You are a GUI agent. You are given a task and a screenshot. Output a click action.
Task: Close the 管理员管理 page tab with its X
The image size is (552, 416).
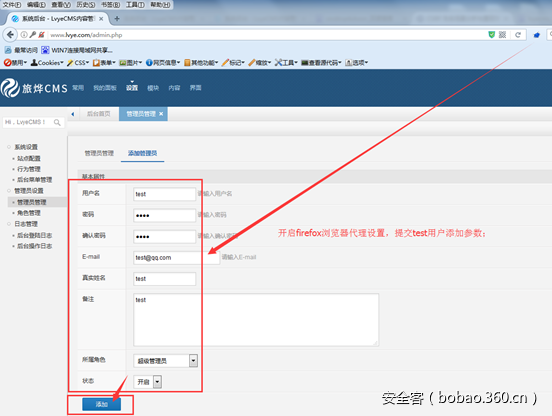(161, 114)
